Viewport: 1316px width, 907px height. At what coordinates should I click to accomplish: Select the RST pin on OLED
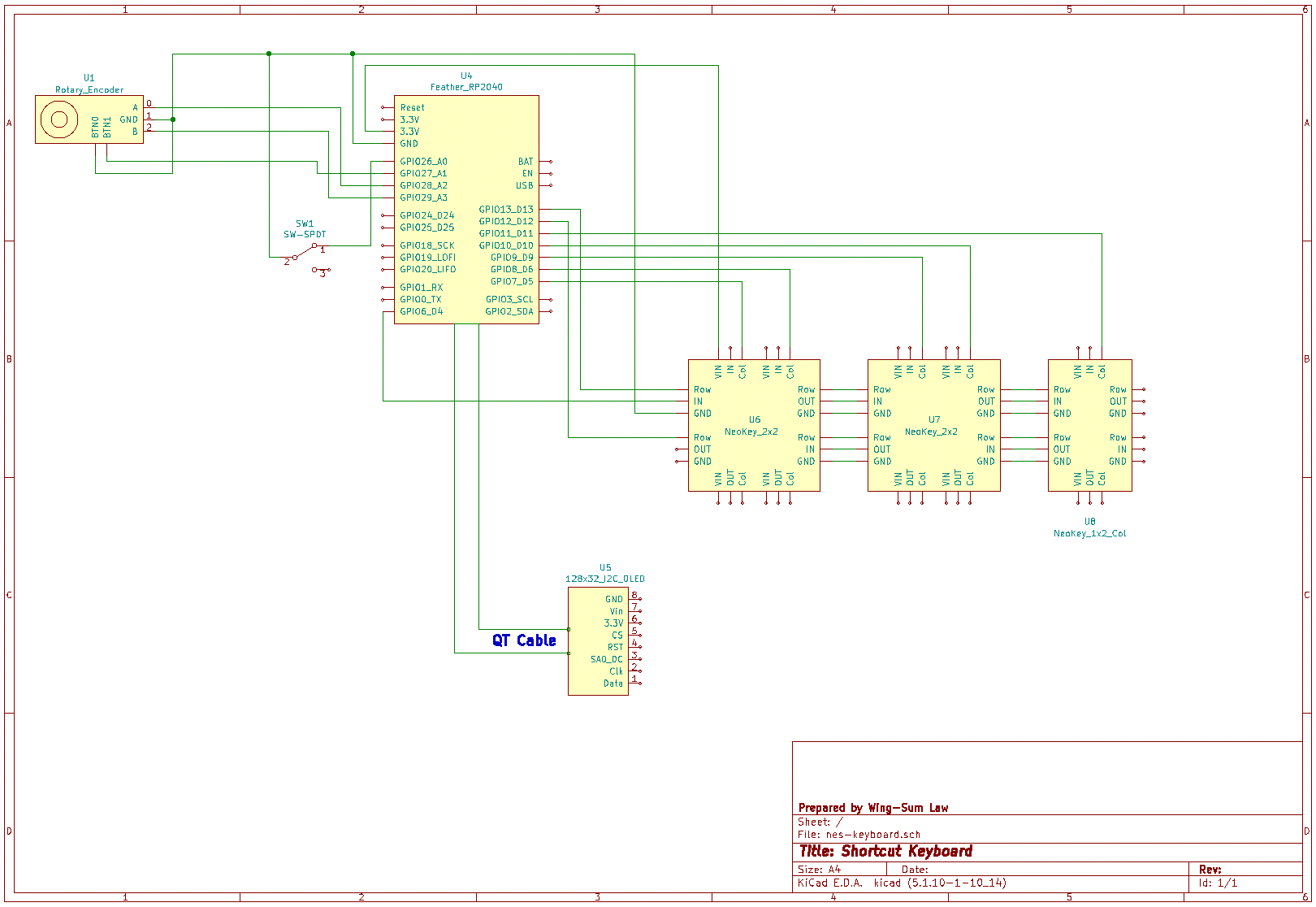(x=615, y=648)
